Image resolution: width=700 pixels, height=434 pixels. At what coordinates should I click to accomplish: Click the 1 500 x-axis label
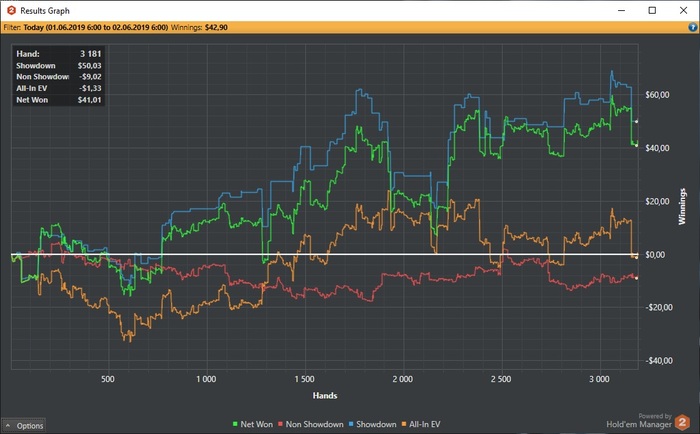click(x=304, y=379)
